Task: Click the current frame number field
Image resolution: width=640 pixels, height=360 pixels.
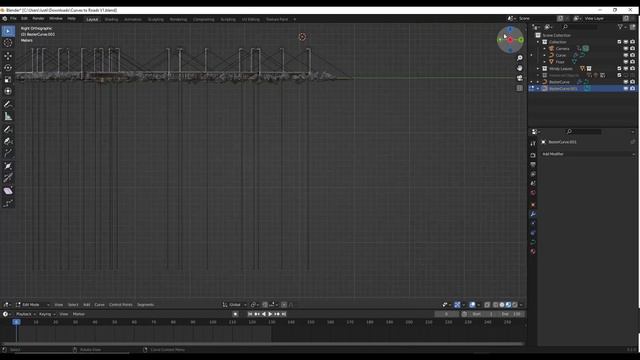Action: pos(447,314)
